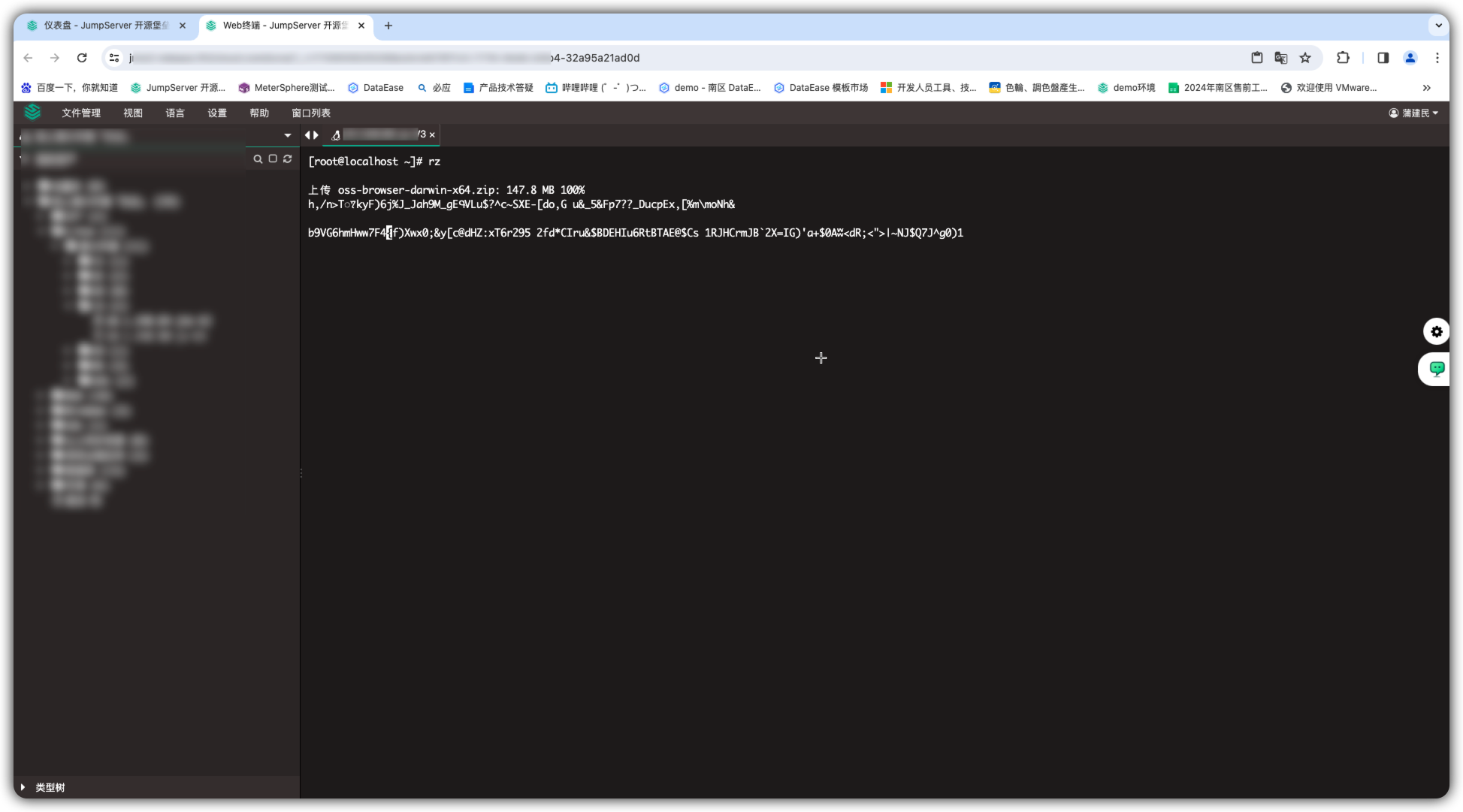This screenshot has width=1463, height=812.
Task: Open the 窗口列表 menu
Action: pyautogui.click(x=311, y=113)
